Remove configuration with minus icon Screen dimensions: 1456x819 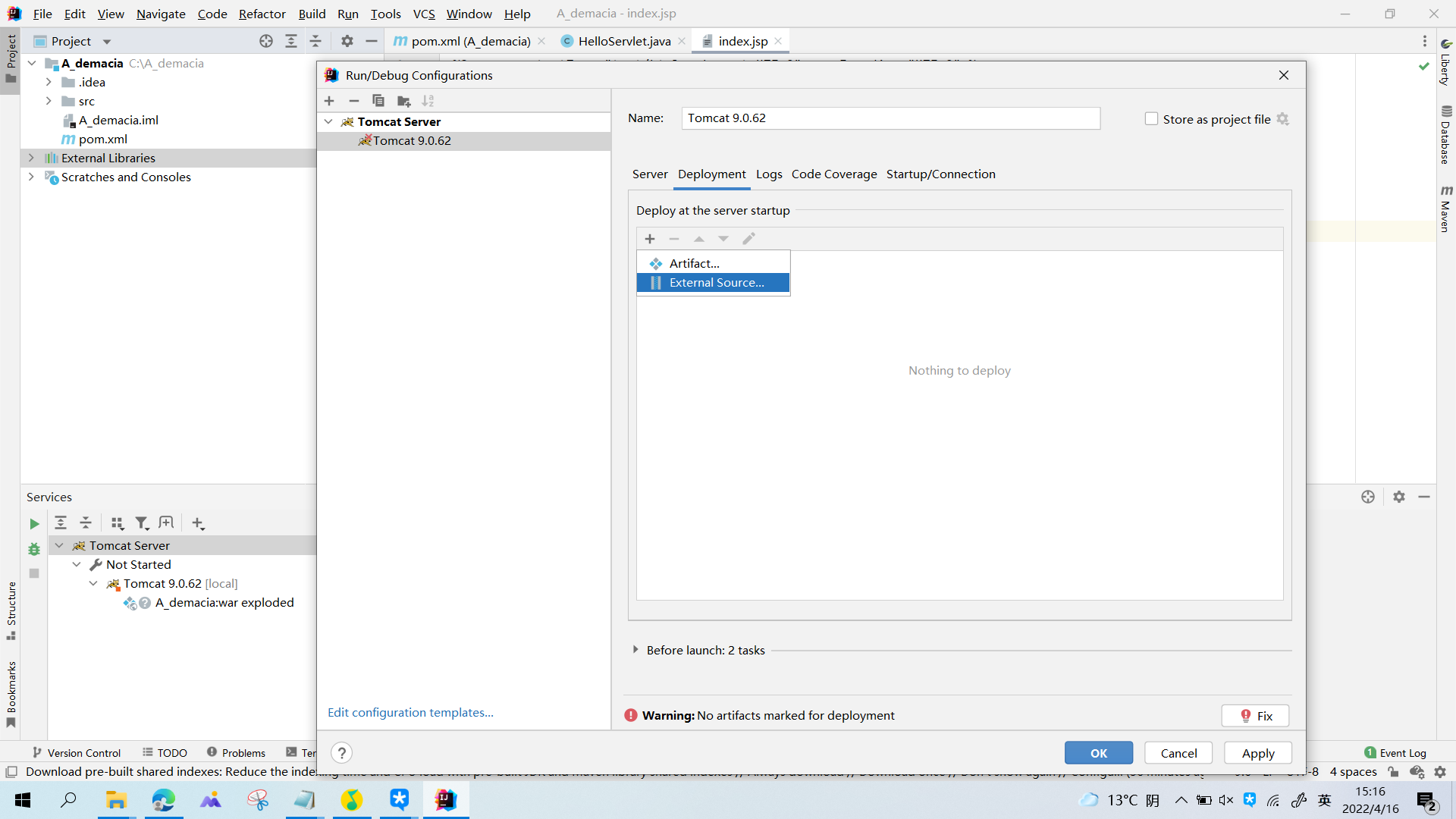tap(353, 101)
